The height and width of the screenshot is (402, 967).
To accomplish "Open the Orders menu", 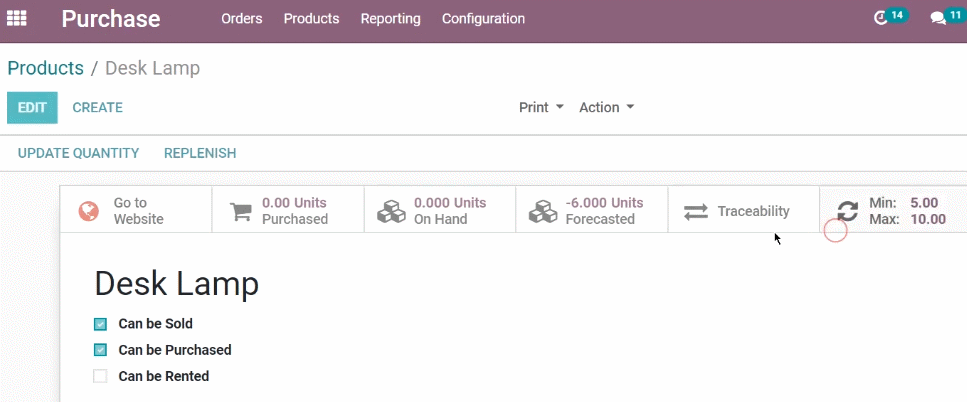I will (x=242, y=19).
